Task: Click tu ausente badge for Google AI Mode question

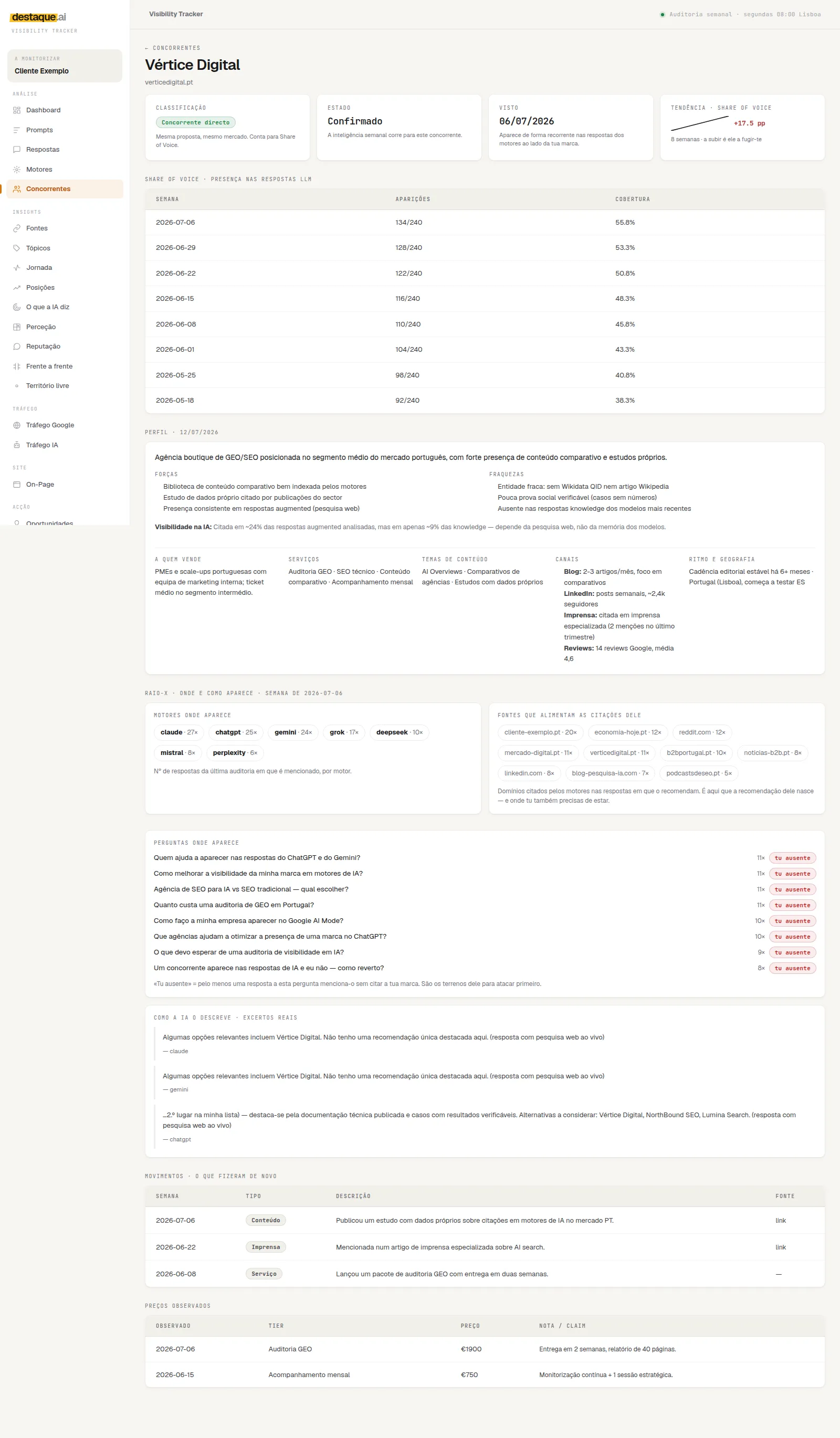Action: coord(792,921)
